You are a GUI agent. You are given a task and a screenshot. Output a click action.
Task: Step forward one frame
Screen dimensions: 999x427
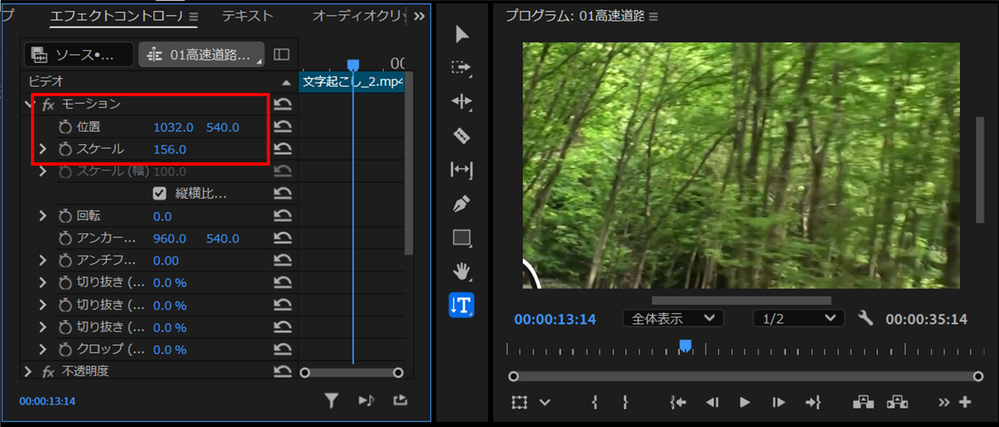pyautogui.click(x=778, y=402)
